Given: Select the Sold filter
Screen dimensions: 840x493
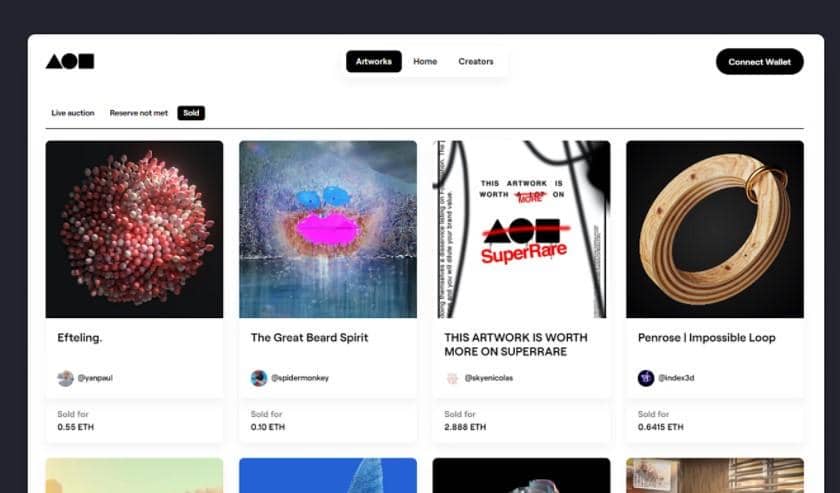Looking at the screenshot, I should (191, 113).
